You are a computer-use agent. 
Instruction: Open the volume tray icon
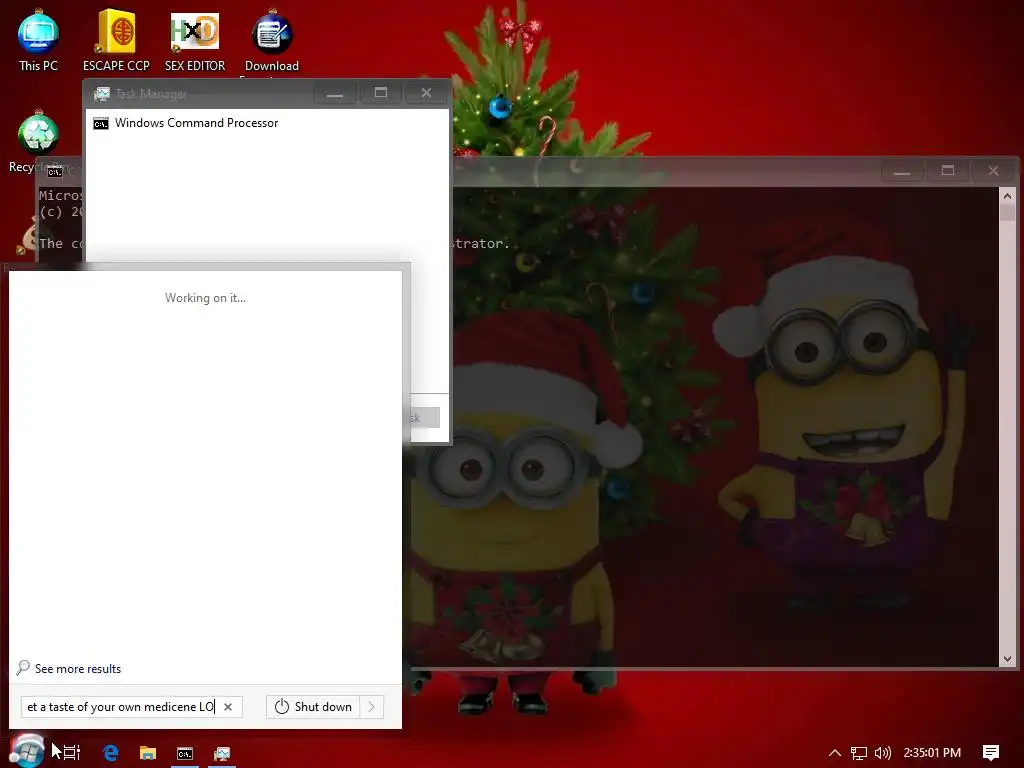click(882, 753)
